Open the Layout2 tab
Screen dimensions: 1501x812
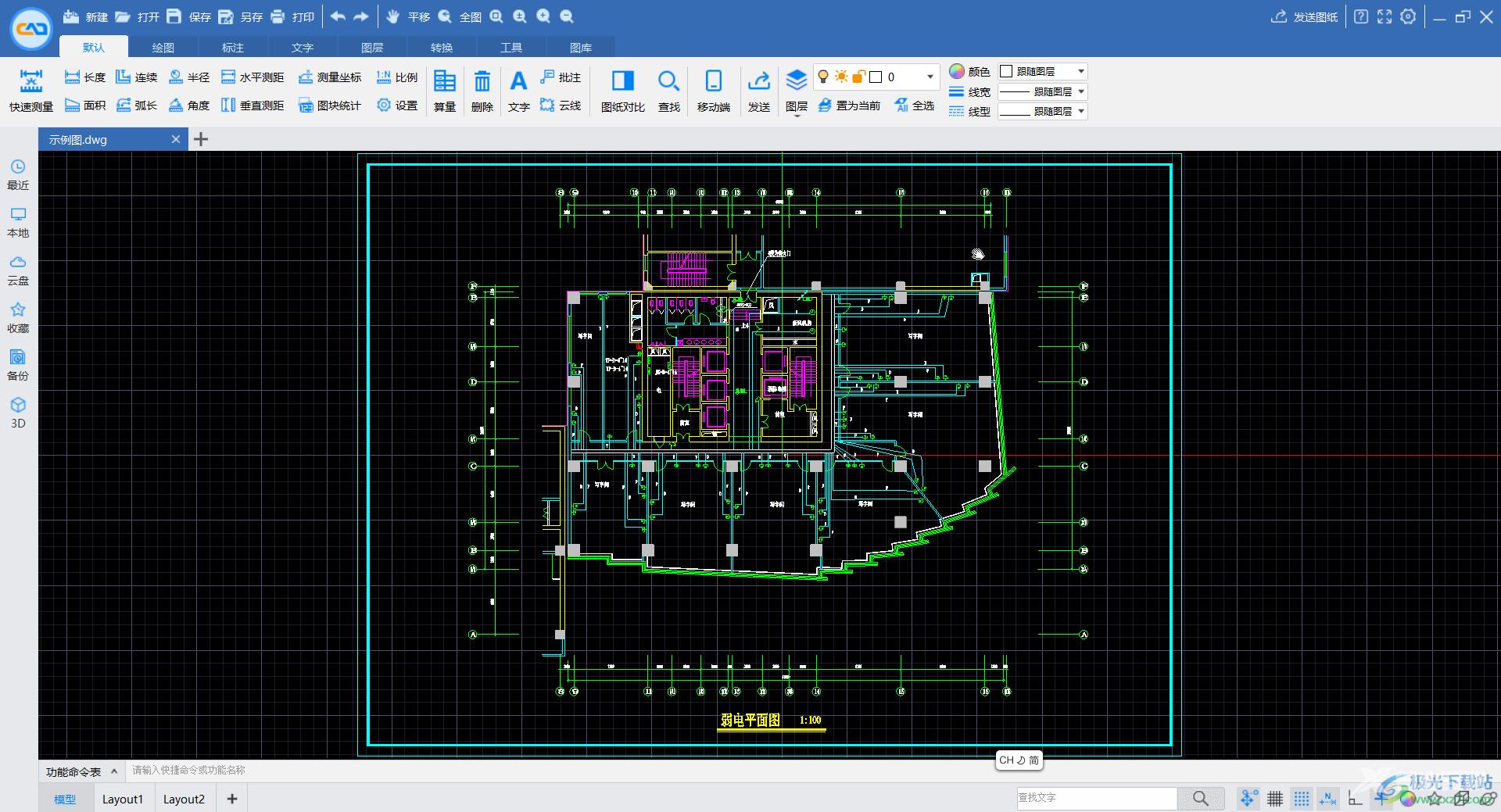184,799
